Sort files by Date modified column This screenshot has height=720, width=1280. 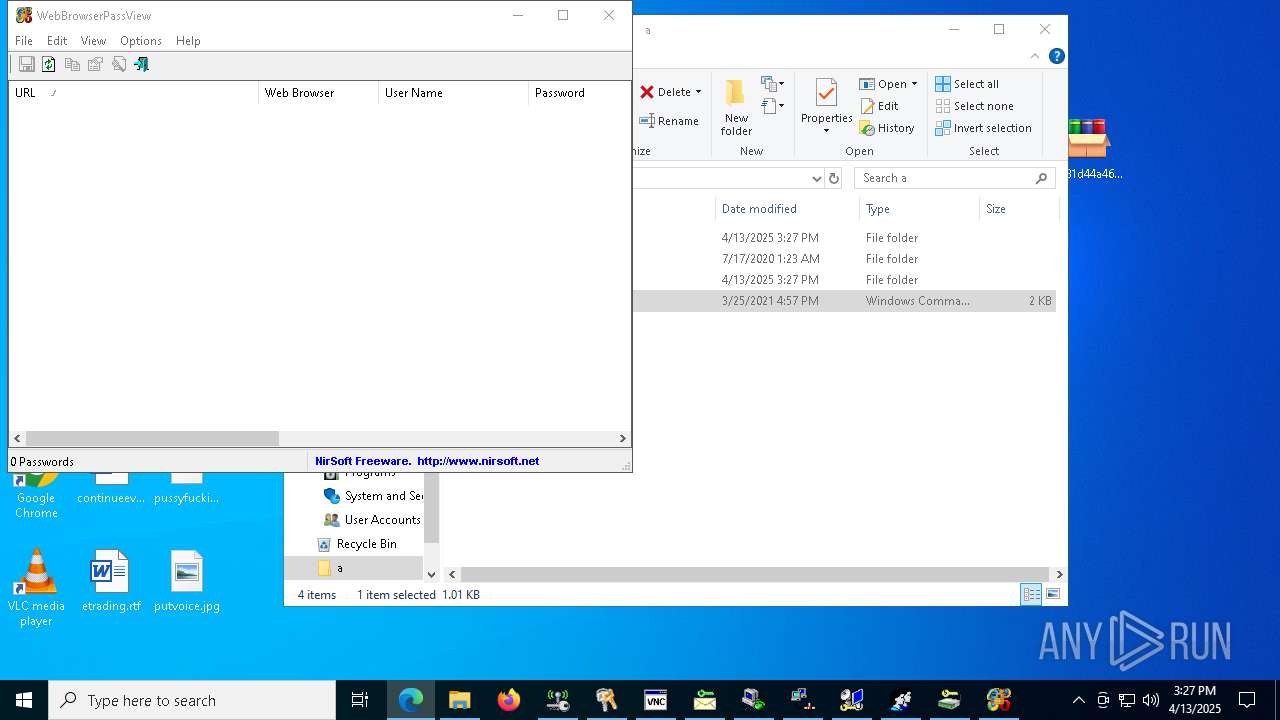click(786, 209)
